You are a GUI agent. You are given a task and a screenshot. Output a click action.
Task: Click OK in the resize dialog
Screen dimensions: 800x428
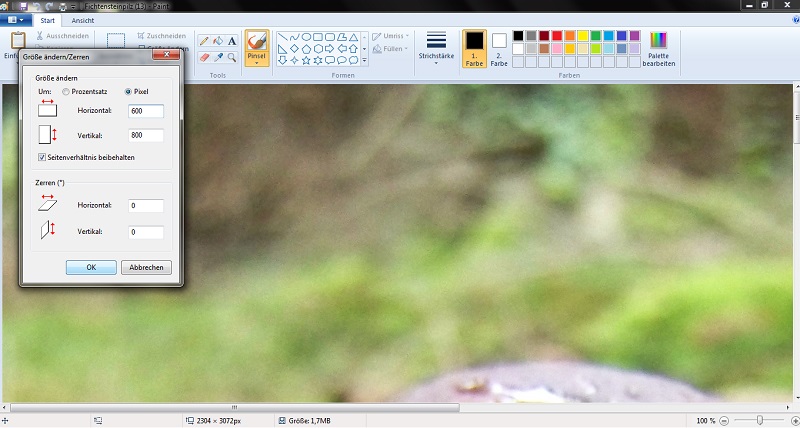tap(91, 267)
